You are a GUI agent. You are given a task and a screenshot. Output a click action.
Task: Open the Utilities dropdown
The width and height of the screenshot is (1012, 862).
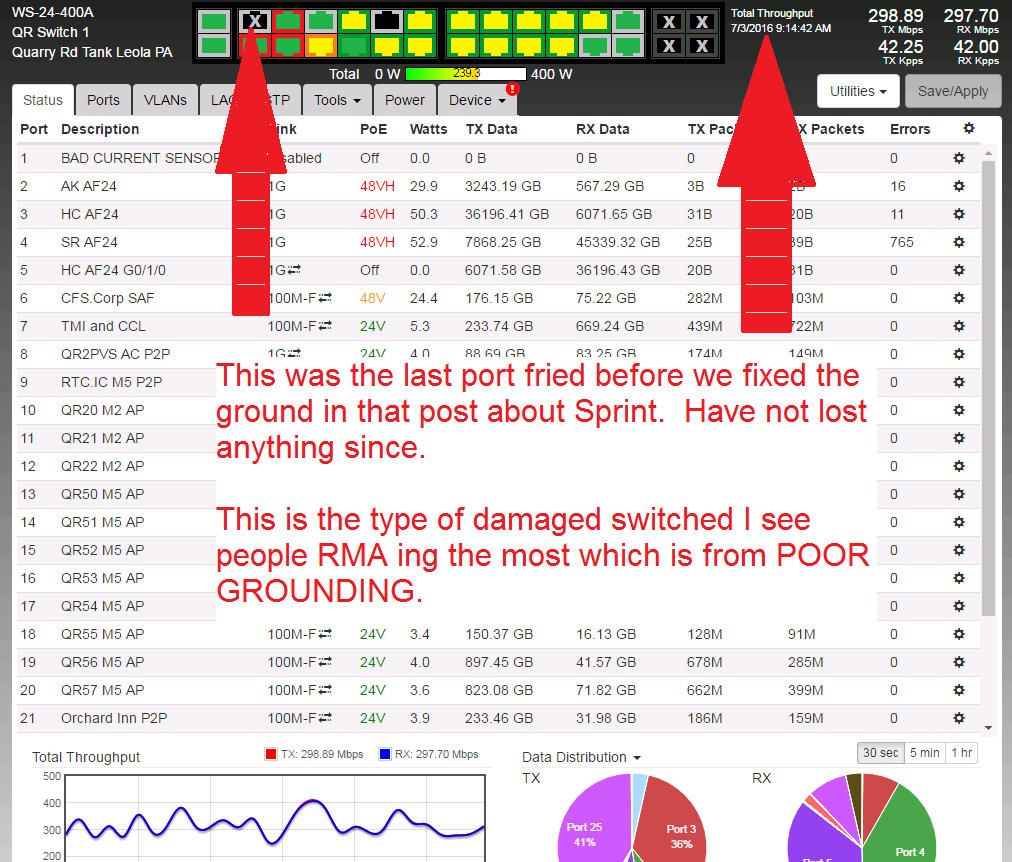tap(858, 91)
